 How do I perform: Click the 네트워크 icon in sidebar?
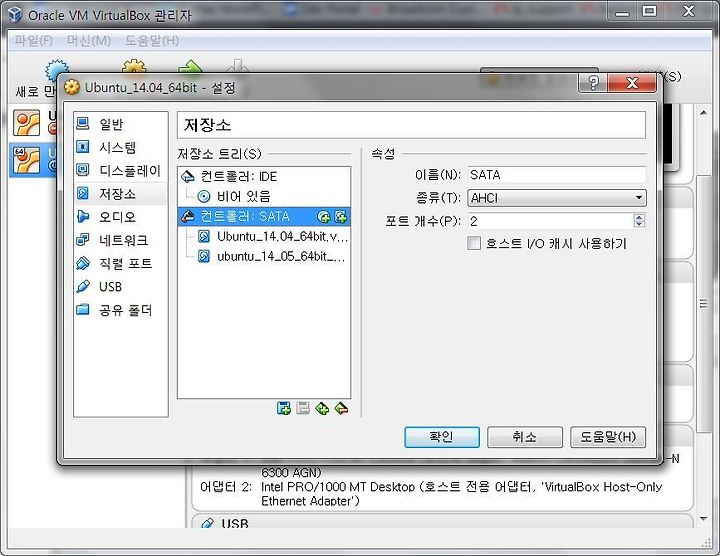(x=83, y=240)
